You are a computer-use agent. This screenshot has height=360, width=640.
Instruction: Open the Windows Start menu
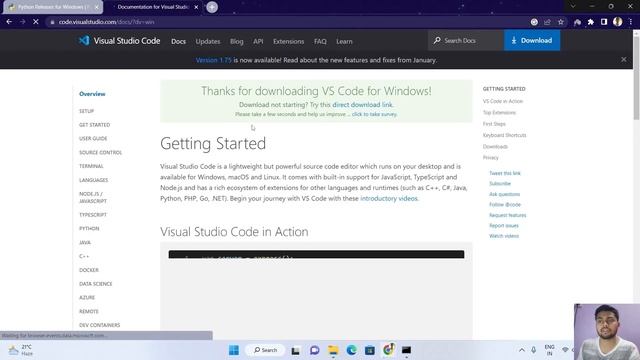point(234,350)
